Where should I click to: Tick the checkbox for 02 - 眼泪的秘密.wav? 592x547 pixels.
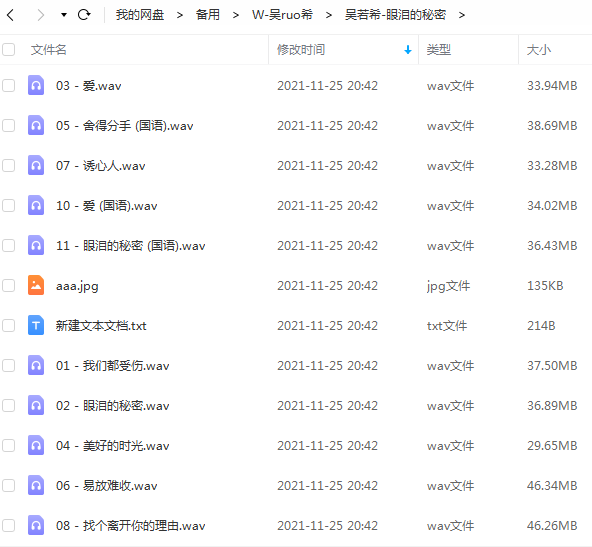tap(9, 405)
